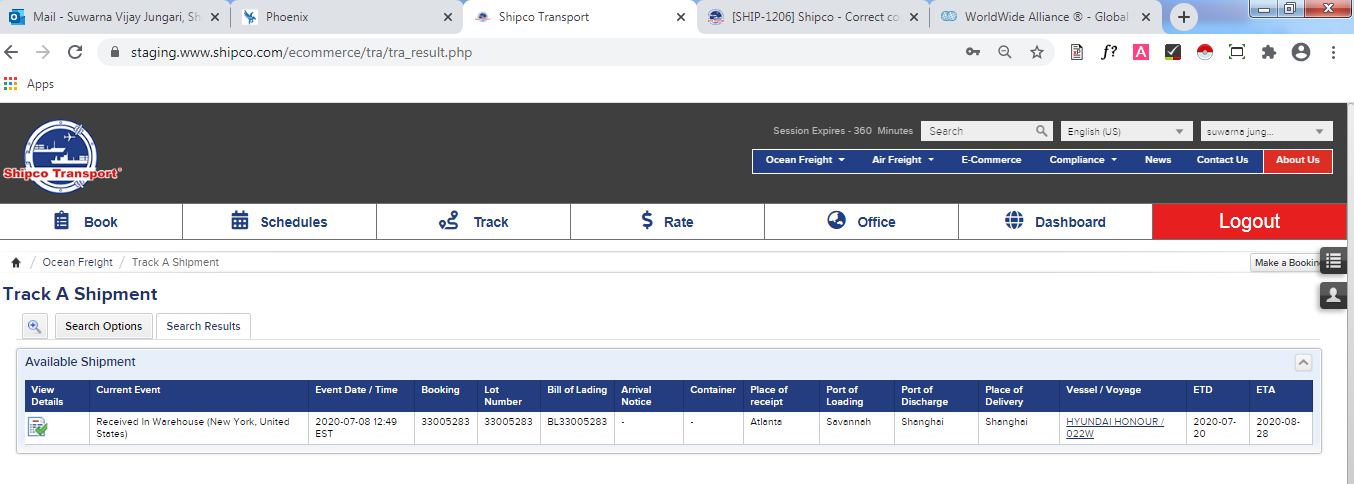Switch to the Mail - Suwarna Vijay Jungari tab

[x=113, y=17]
